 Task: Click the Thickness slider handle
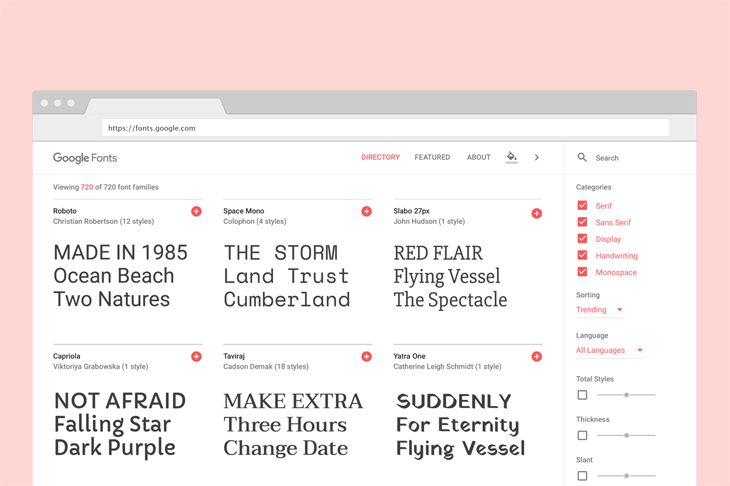pyautogui.click(x=627, y=435)
